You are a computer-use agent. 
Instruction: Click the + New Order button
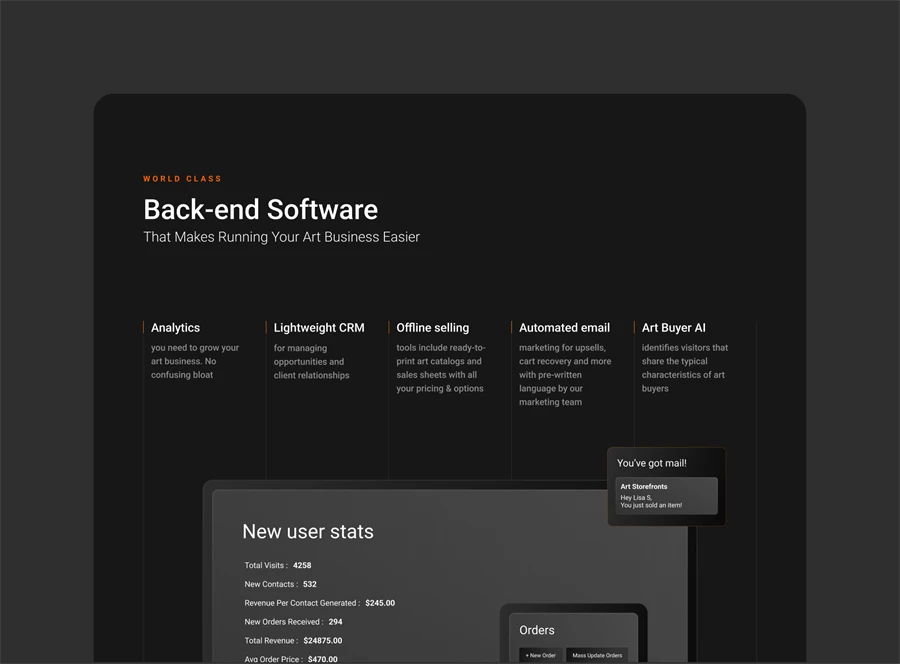[540, 655]
